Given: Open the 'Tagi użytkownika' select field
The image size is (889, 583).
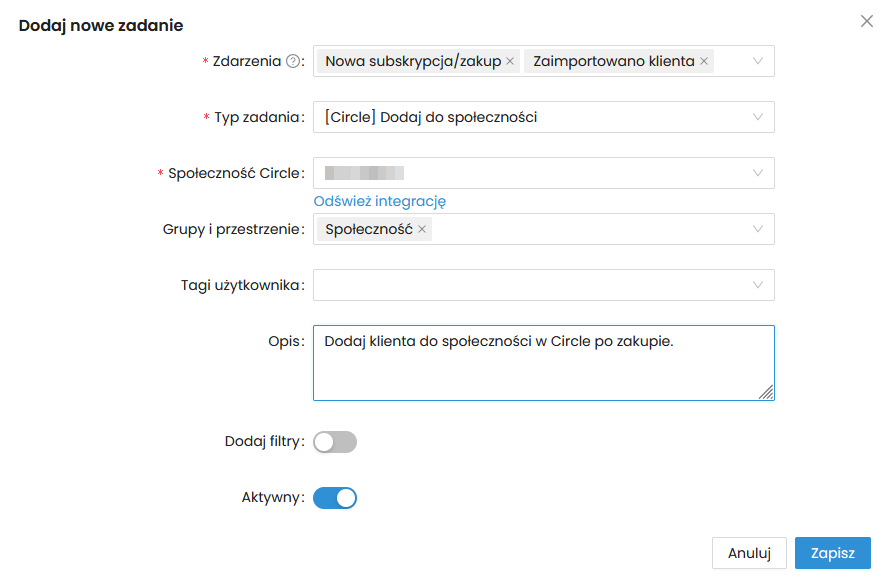Looking at the screenshot, I should click(530, 285).
